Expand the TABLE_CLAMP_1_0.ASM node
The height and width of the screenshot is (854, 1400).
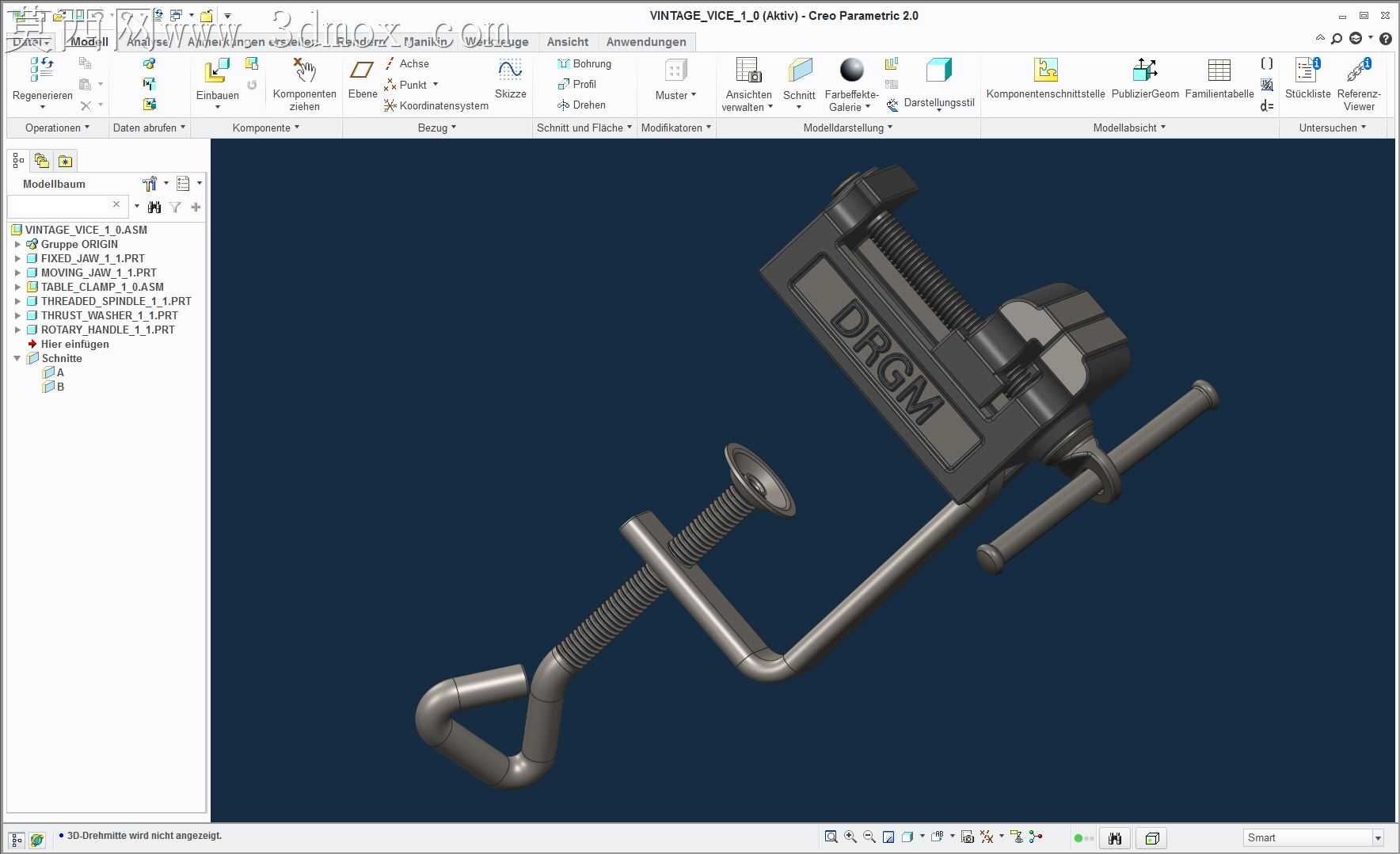[x=17, y=287]
